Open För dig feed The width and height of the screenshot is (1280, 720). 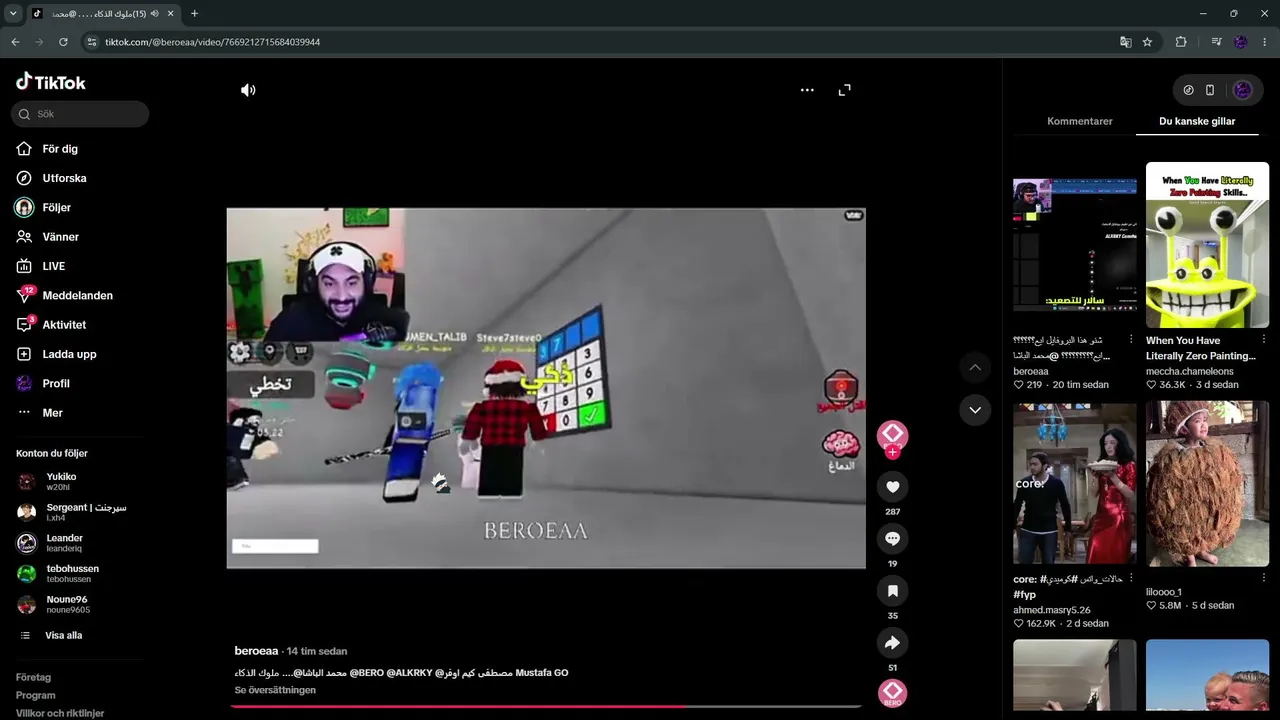(60, 149)
